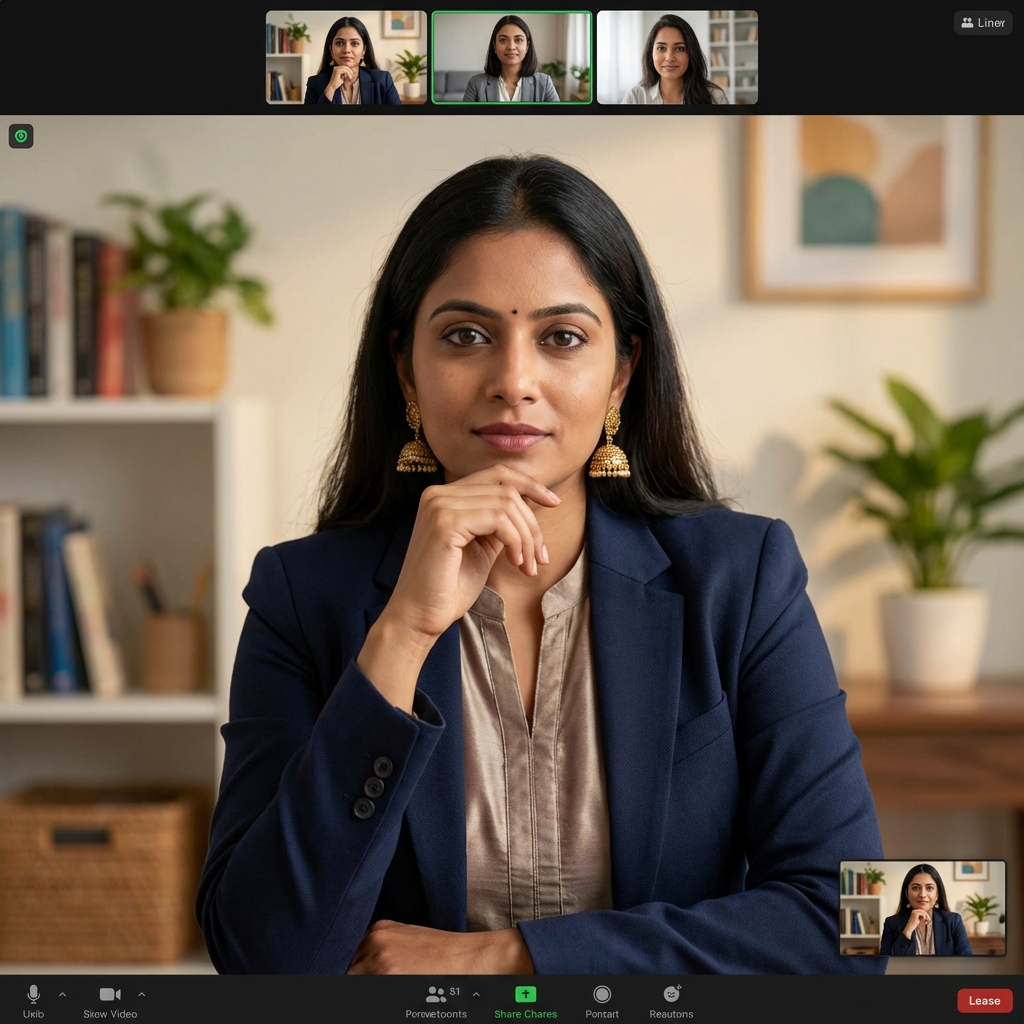The width and height of the screenshot is (1024, 1024).
Task: Expand the video options chevron
Action: [x=141, y=994]
